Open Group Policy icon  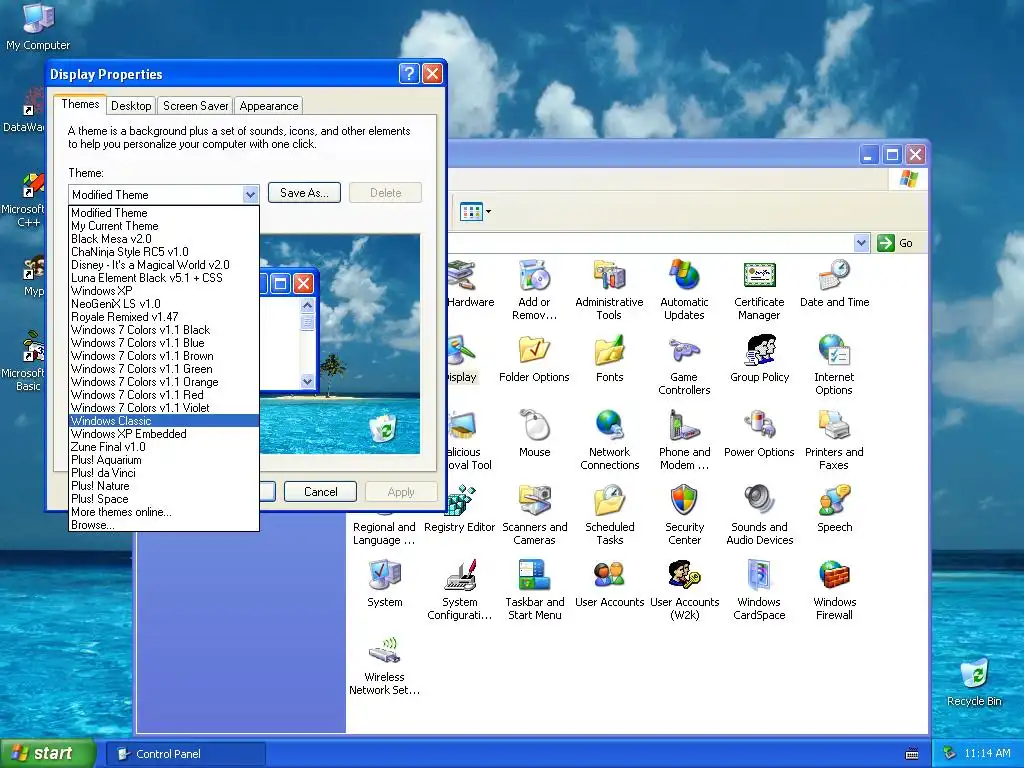coord(760,359)
